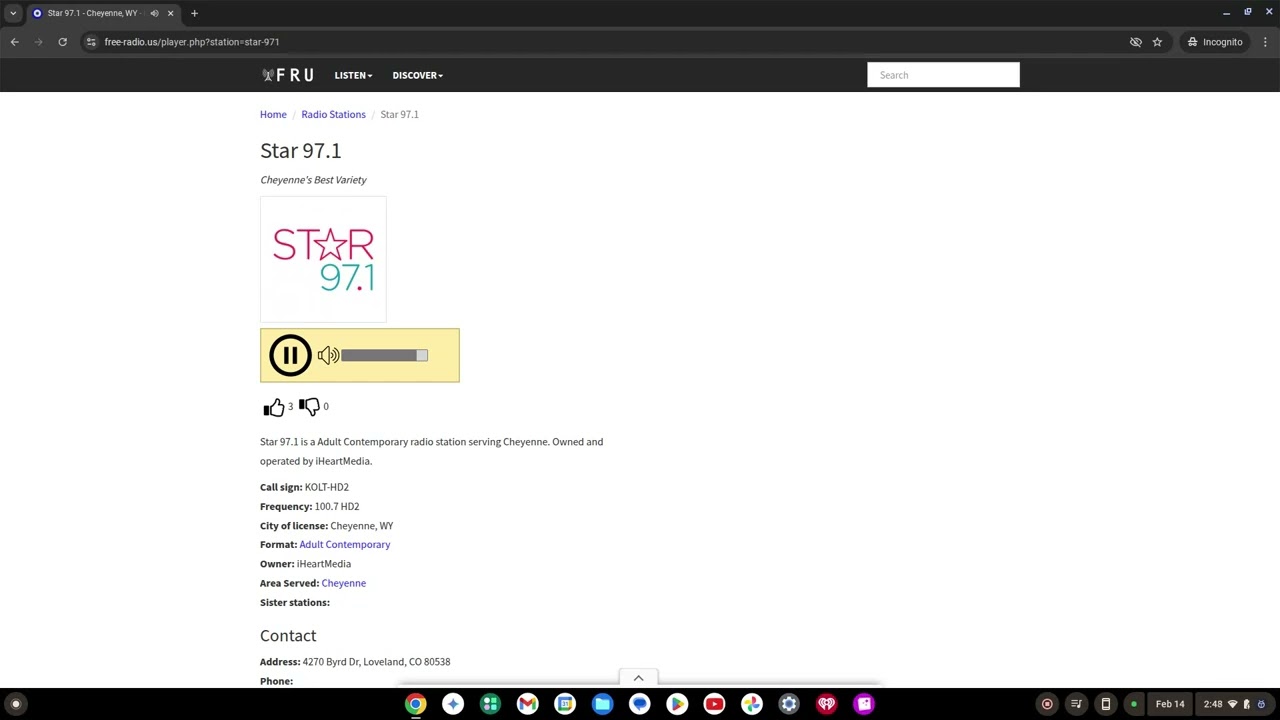The image size is (1280, 720).
Task: Open a new browser tab
Action: point(194,13)
